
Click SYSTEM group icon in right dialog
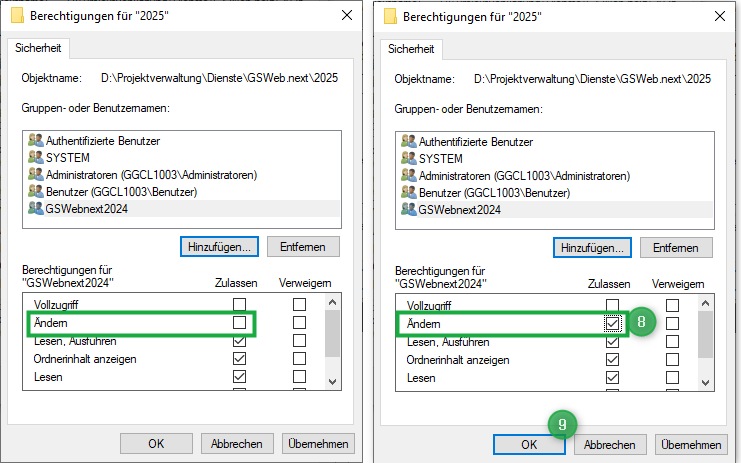[408, 158]
